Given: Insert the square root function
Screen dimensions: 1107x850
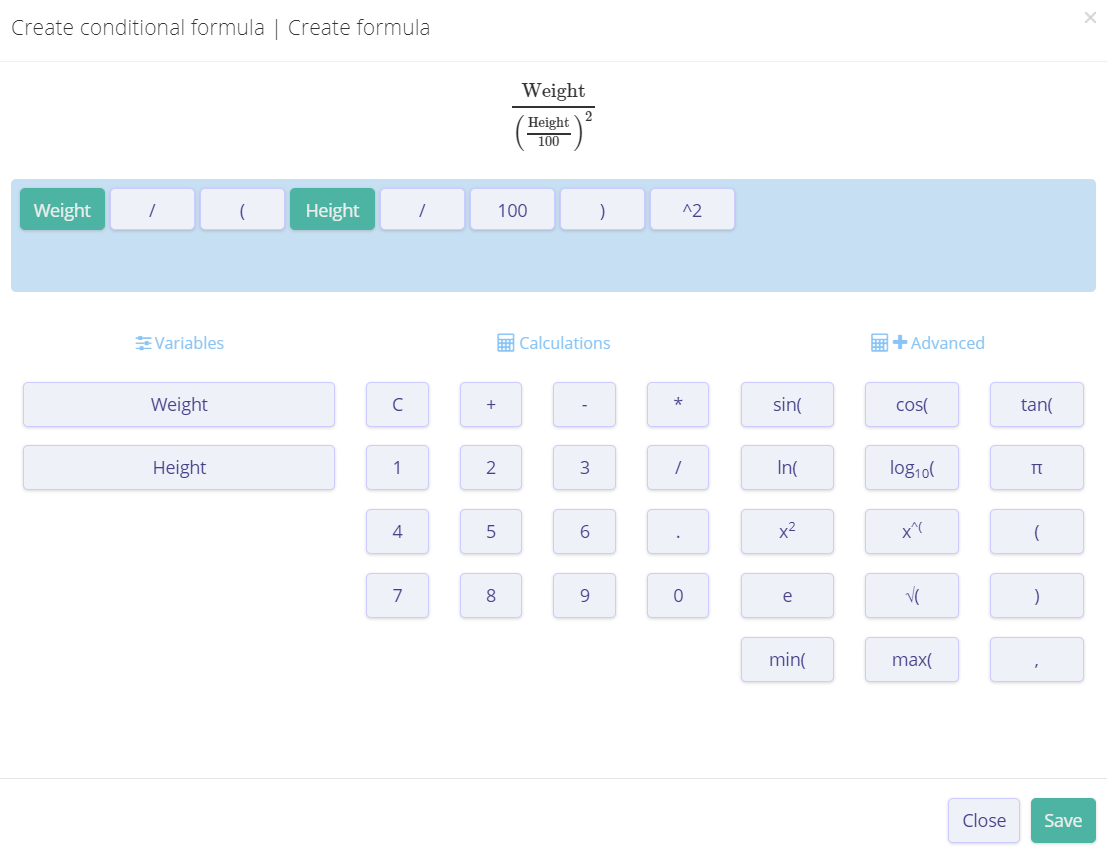Looking at the screenshot, I should tap(911, 595).
